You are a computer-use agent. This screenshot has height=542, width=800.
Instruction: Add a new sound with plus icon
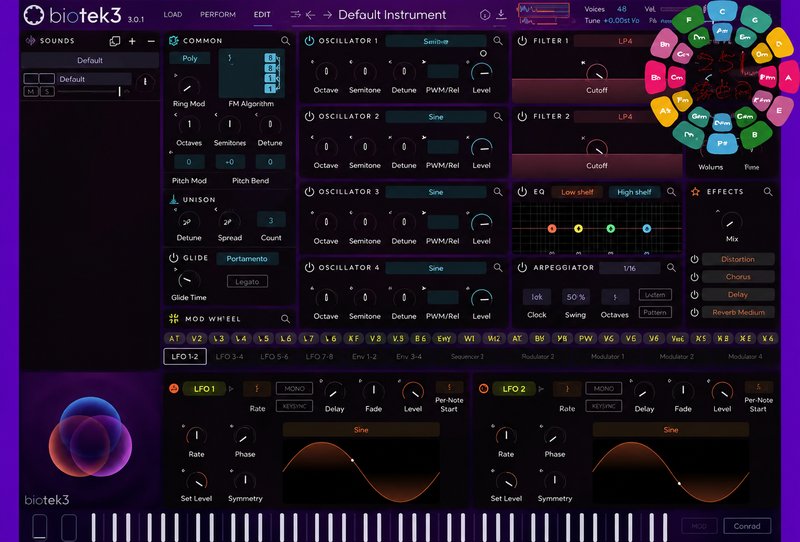point(132,41)
